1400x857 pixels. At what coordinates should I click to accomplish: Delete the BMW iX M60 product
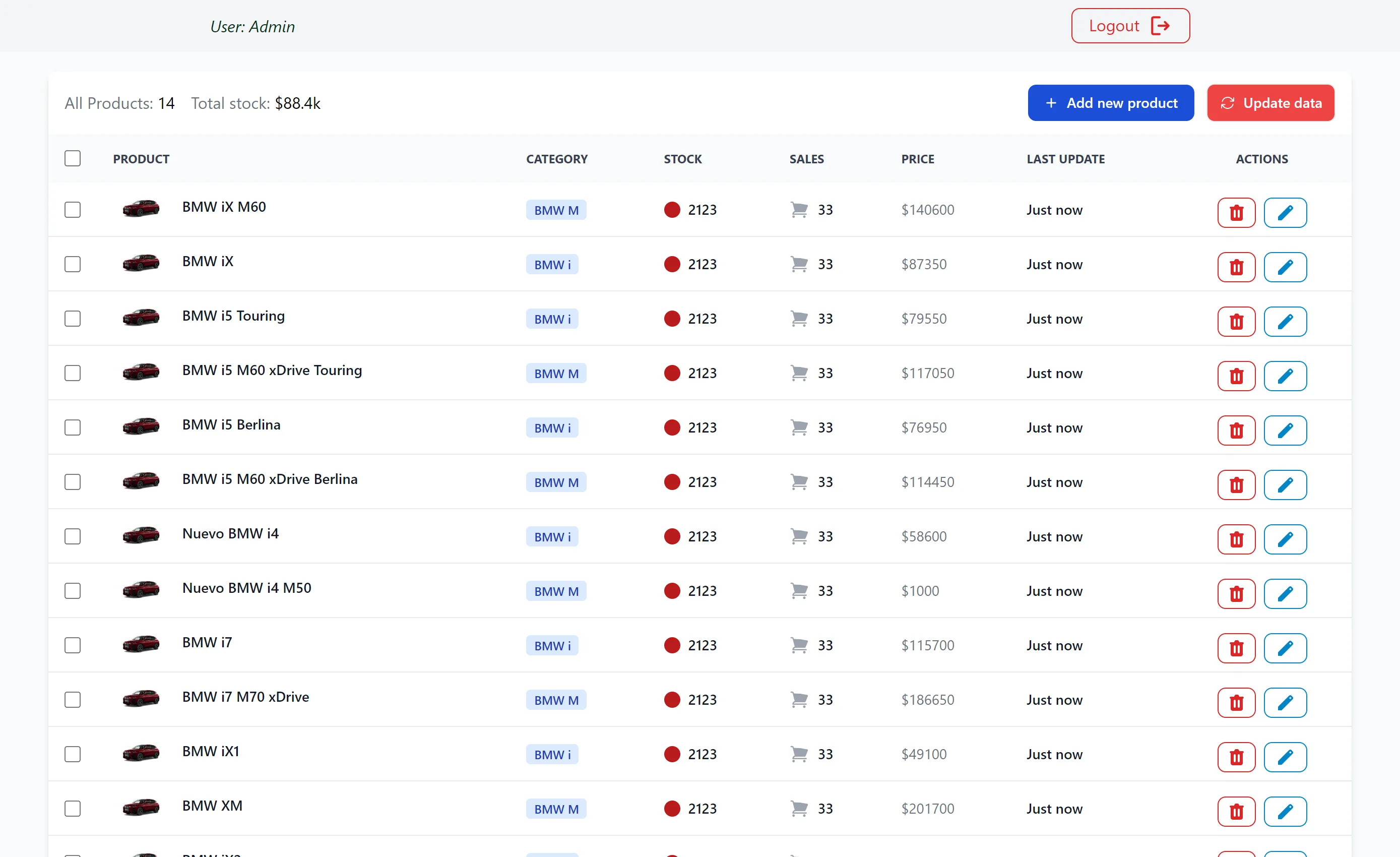[x=1236, y=213]
